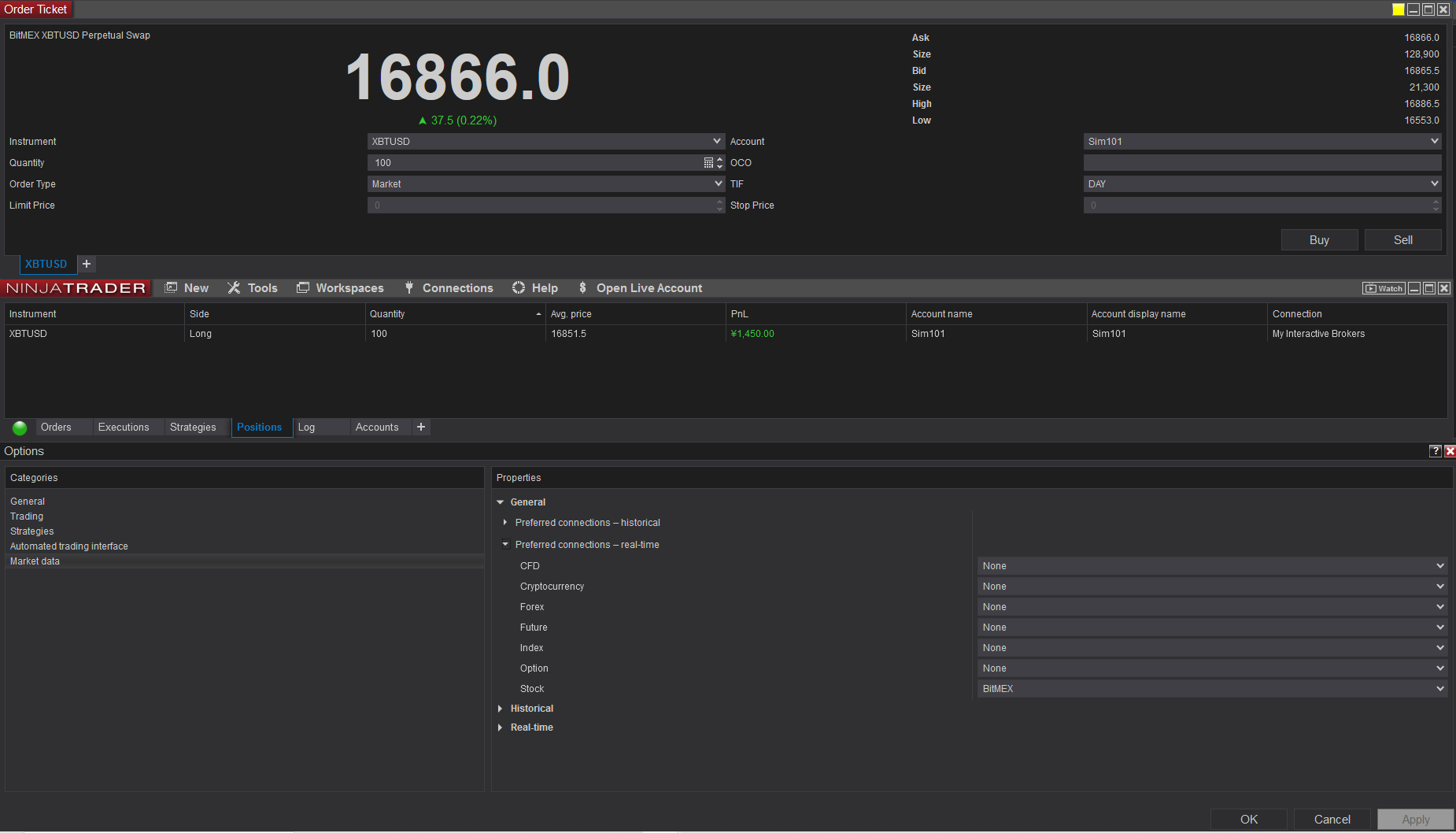Viewport: 1456px width, 833px height.
Task: Expand Preferred connections – historical
Action: [505, 522]
